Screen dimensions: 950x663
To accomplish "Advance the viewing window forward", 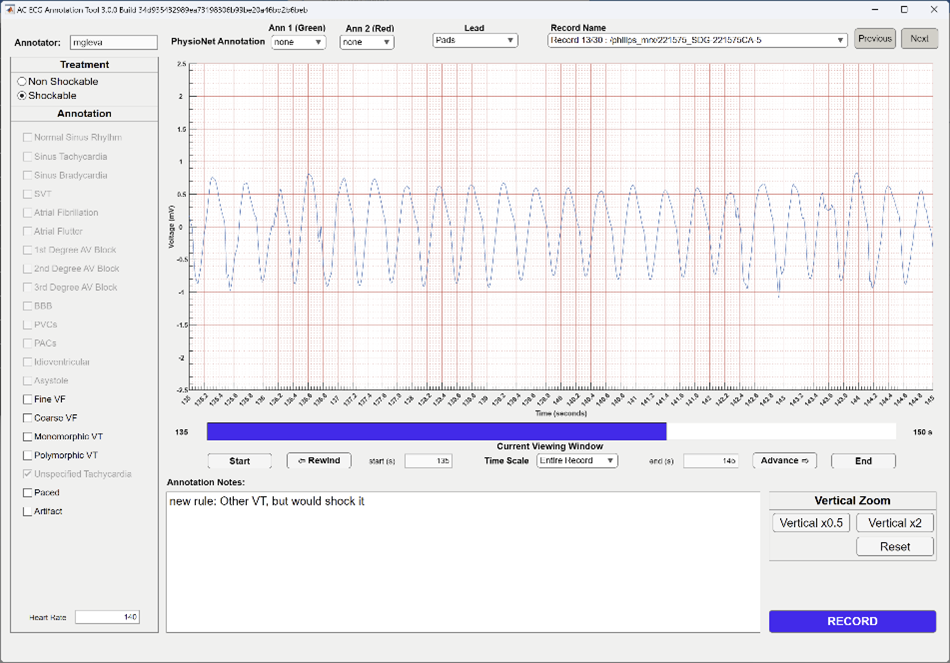I will (784, 461).
